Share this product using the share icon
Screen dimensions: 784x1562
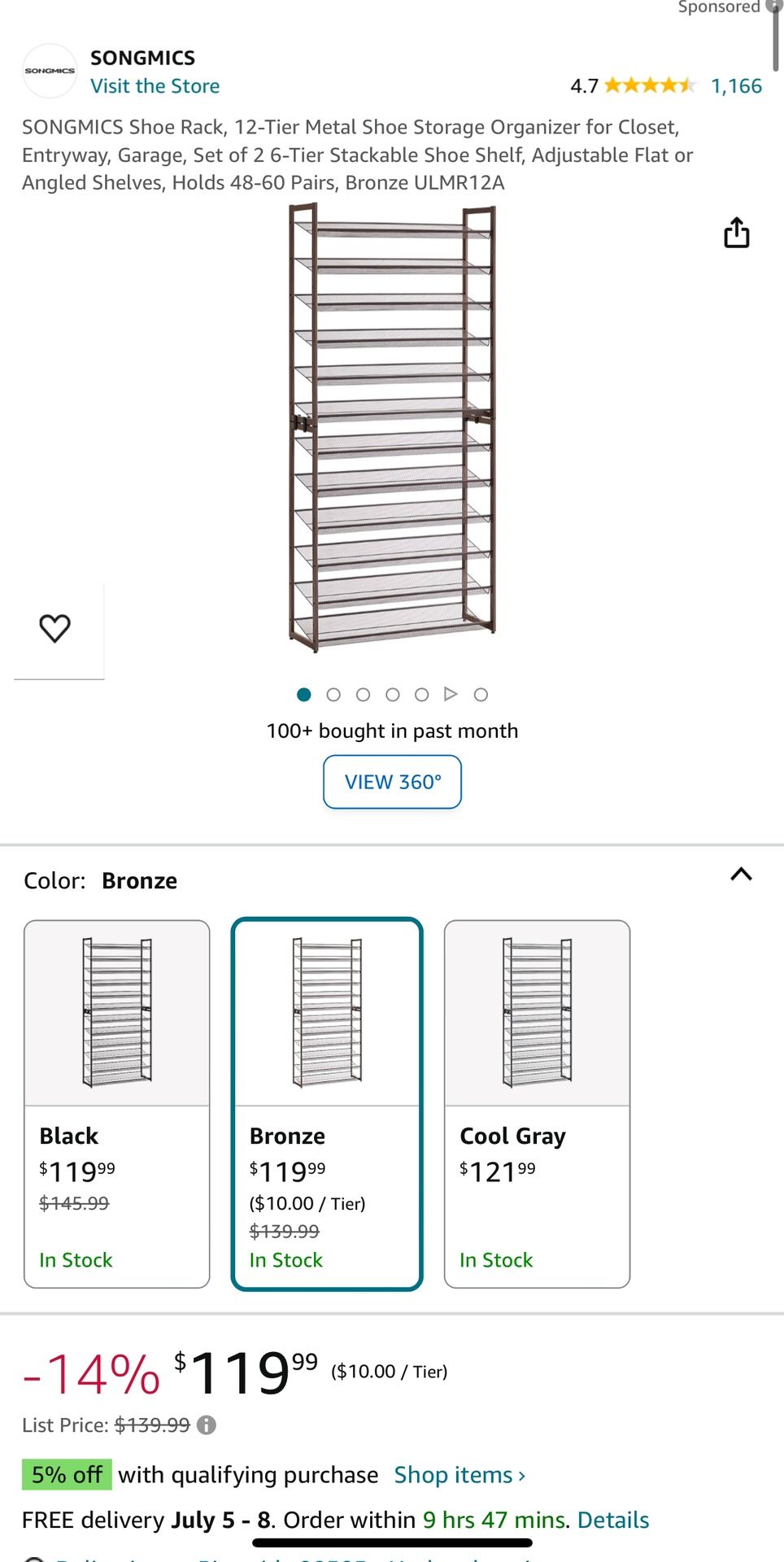(736, 232)
